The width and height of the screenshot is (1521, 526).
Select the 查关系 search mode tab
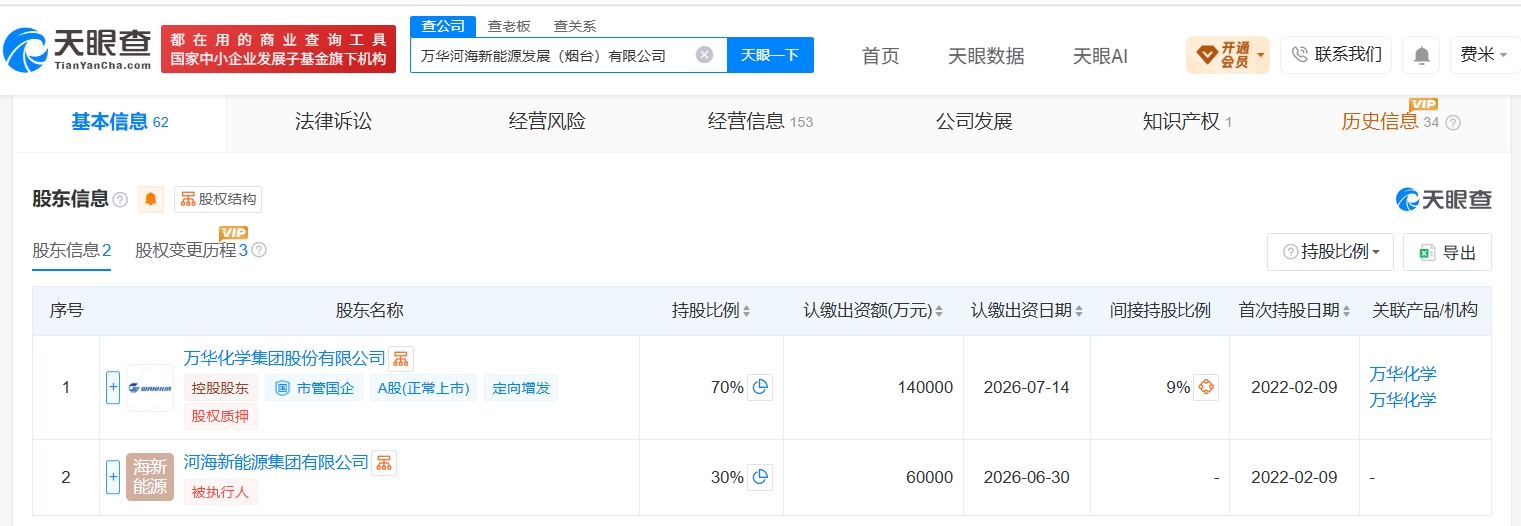click(575, 26)
